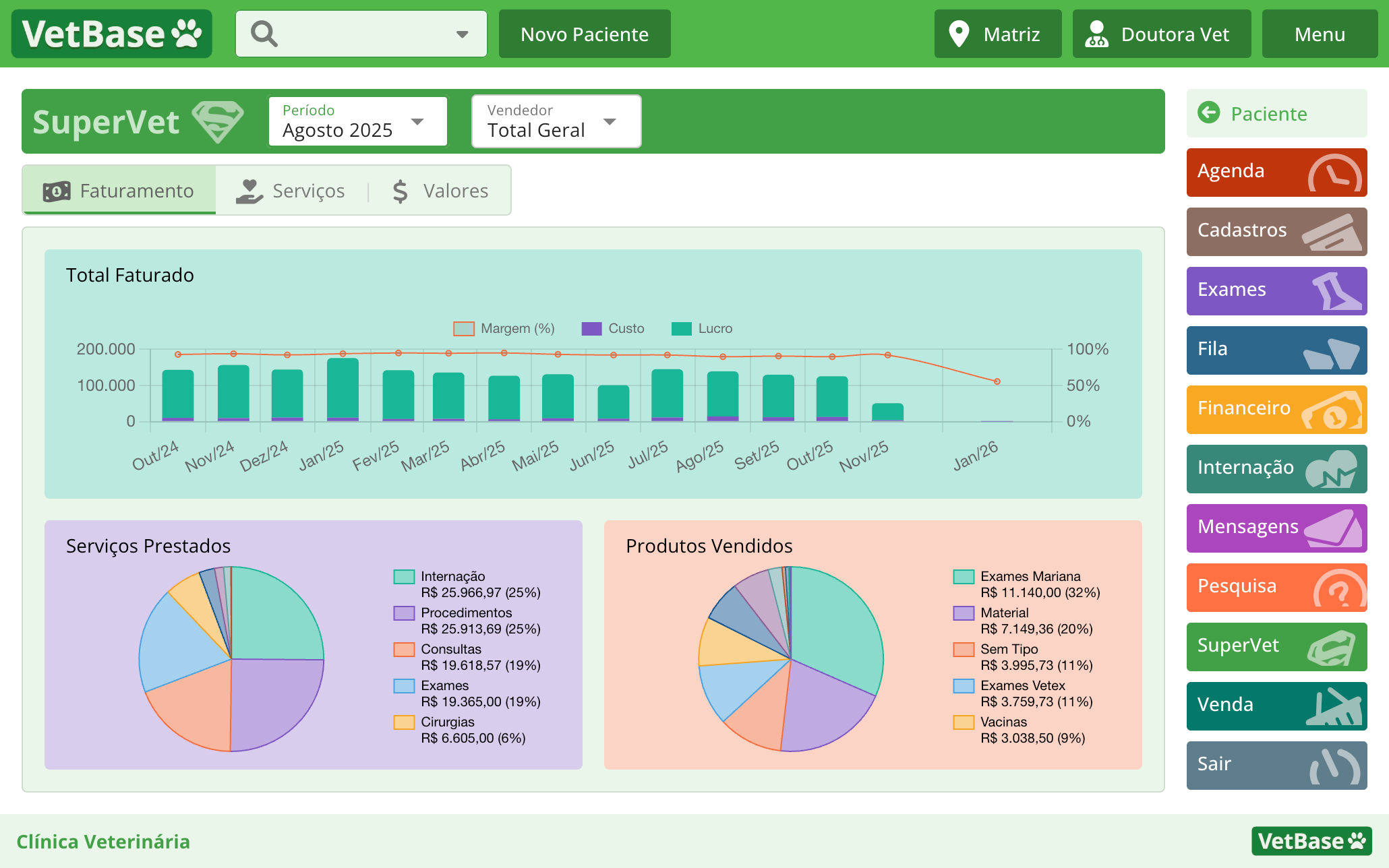Open the Período dropdown
Viewport: 1389px width, 868px height.
coord(418,122)
